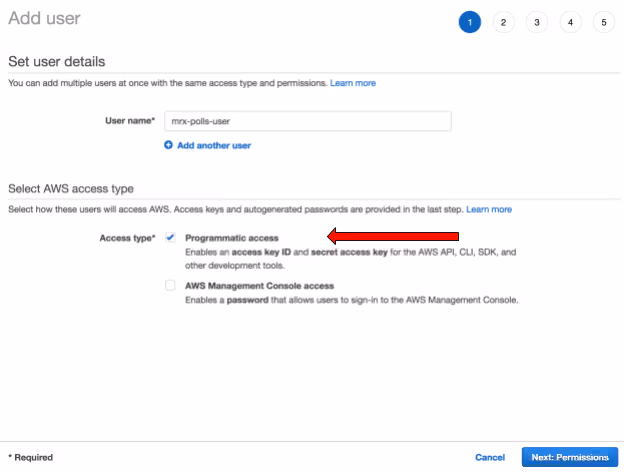Open Learn more link under access type
The image size is (624, 472).
[x=489, y=209]
